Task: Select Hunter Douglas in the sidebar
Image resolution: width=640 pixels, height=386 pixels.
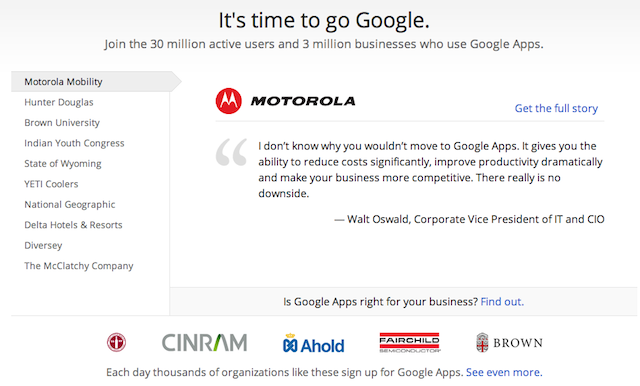Action: 59,102
